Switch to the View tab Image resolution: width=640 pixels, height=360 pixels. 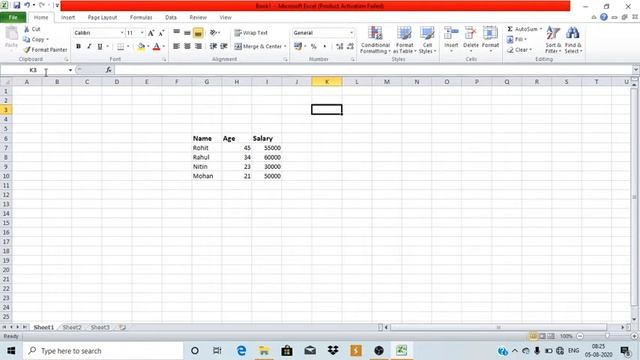tap(225, 18)
